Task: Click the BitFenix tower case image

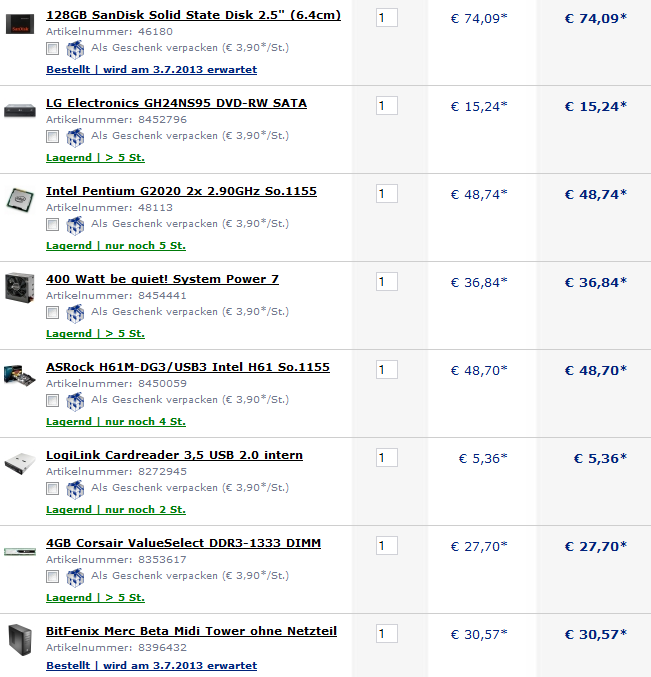Action: pos(20,640)
